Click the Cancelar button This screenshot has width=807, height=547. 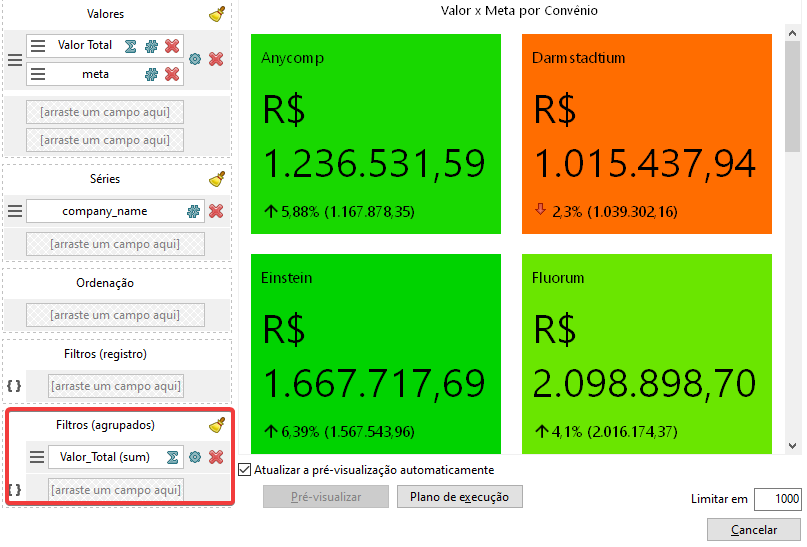[x=754, y=530]
